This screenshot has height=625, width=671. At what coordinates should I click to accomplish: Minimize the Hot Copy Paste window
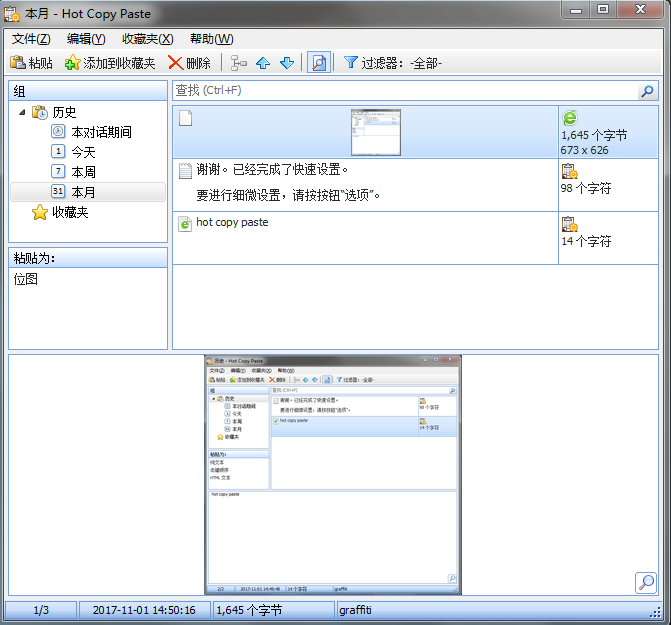576,9
